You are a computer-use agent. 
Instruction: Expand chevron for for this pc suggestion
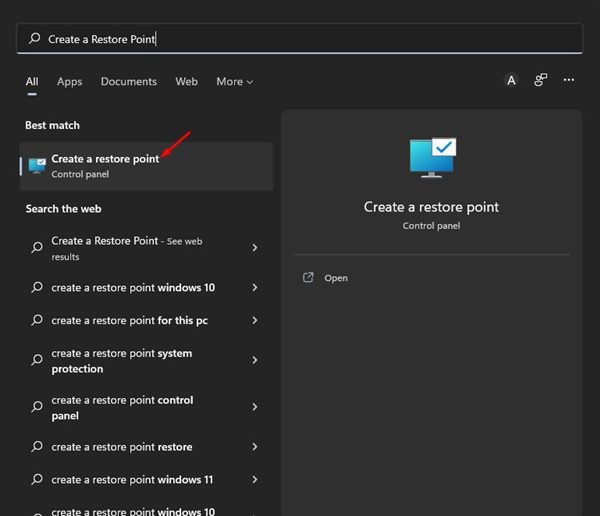click(x=254, y=320)
